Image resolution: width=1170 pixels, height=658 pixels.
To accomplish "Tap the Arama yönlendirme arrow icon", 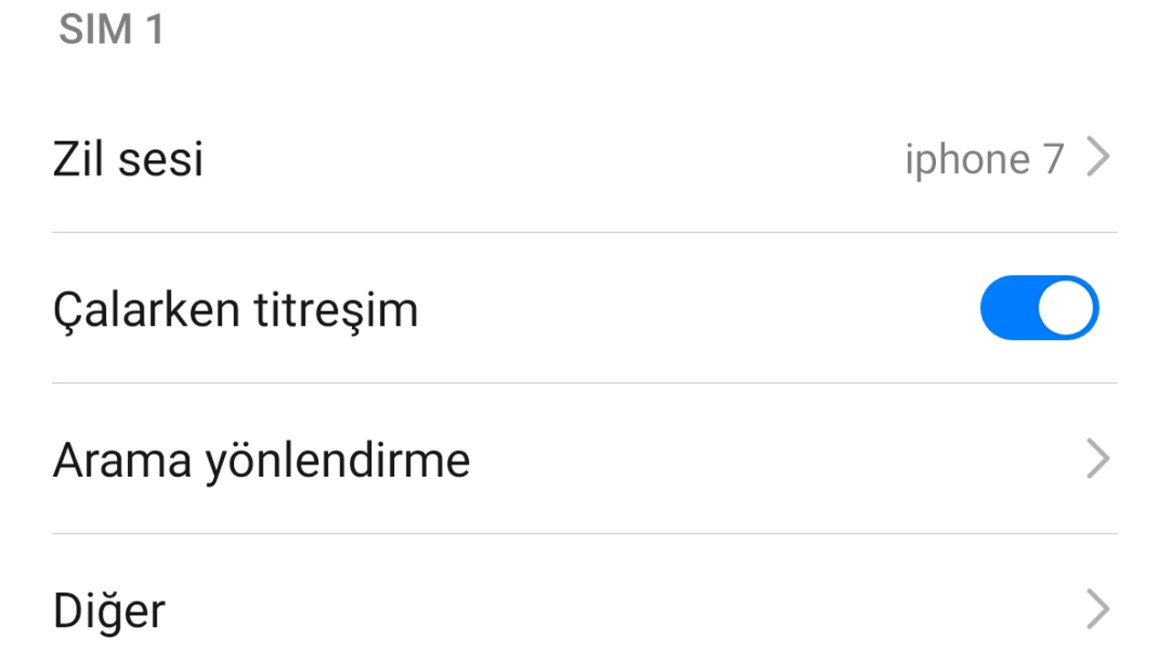I will point(1098,460).
